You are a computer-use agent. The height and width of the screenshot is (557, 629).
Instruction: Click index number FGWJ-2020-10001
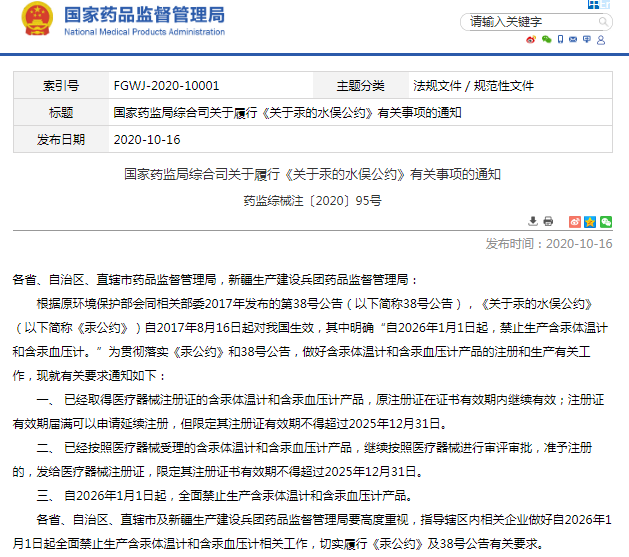point(166,86)
